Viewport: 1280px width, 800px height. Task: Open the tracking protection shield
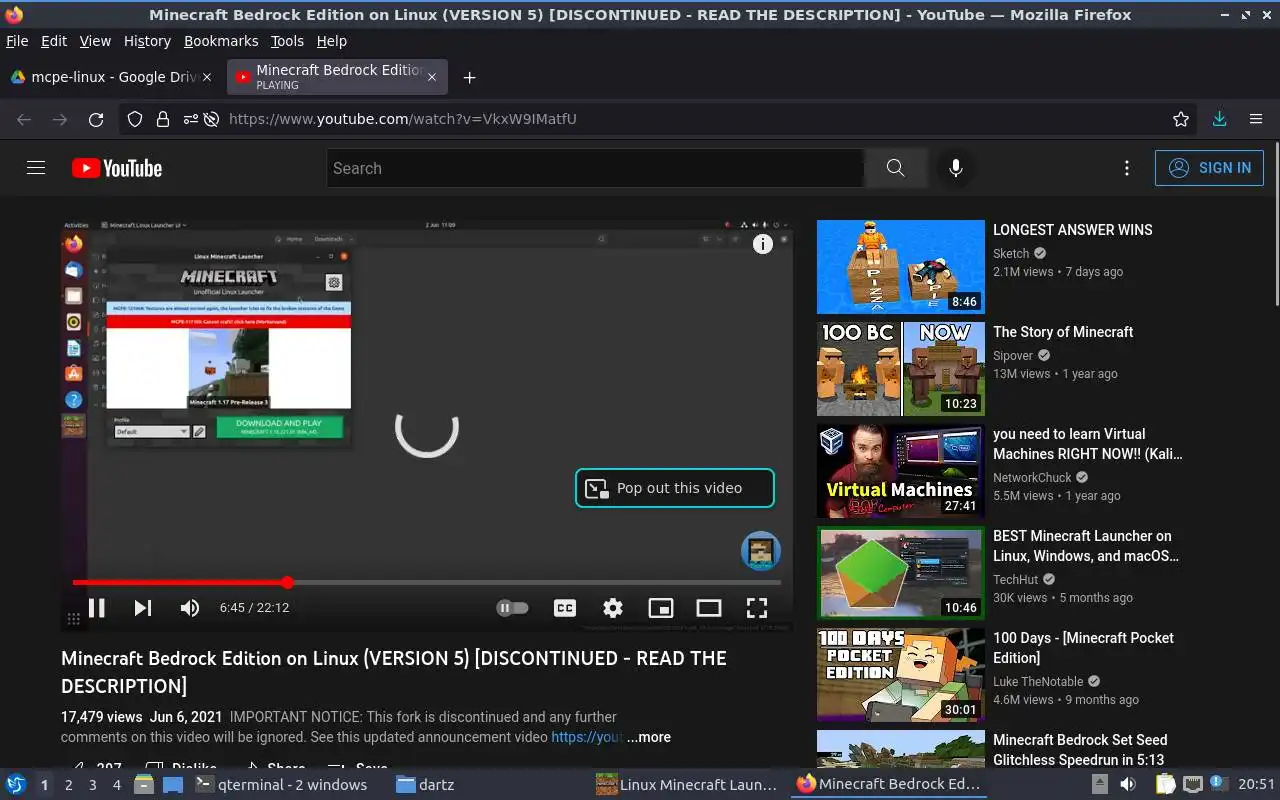tap(135, 119)
